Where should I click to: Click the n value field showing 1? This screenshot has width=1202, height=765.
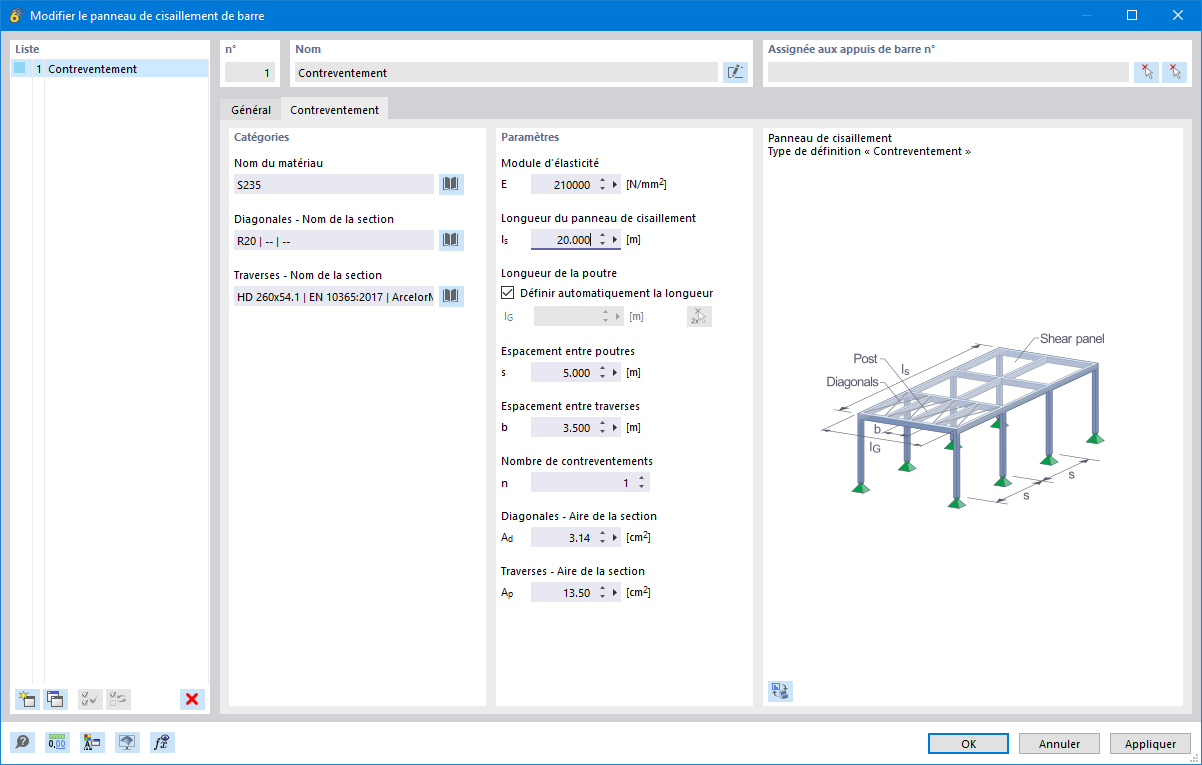[x=582, y=483]
